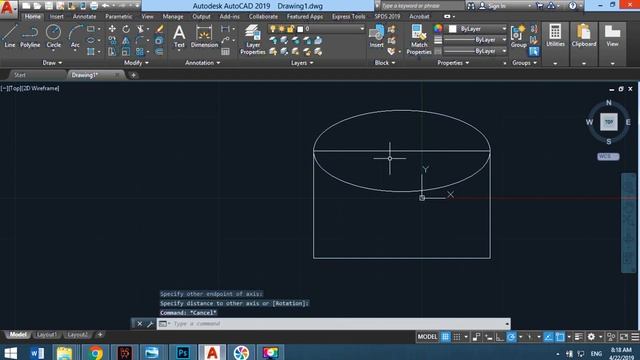Toggle ortho mode in status bar

[x=500, y=337]
